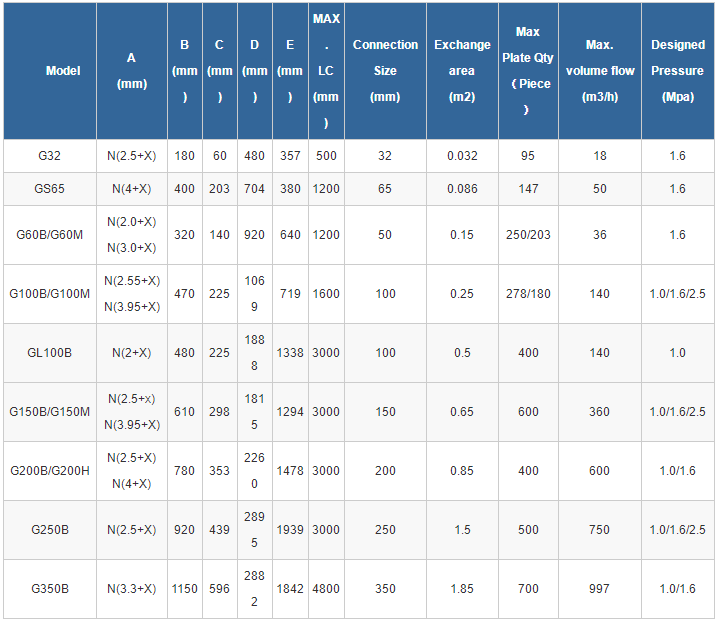718x622 pixels.
Task: Select model cell 'G200B/G200H'
Action: (x=49, y=471)
